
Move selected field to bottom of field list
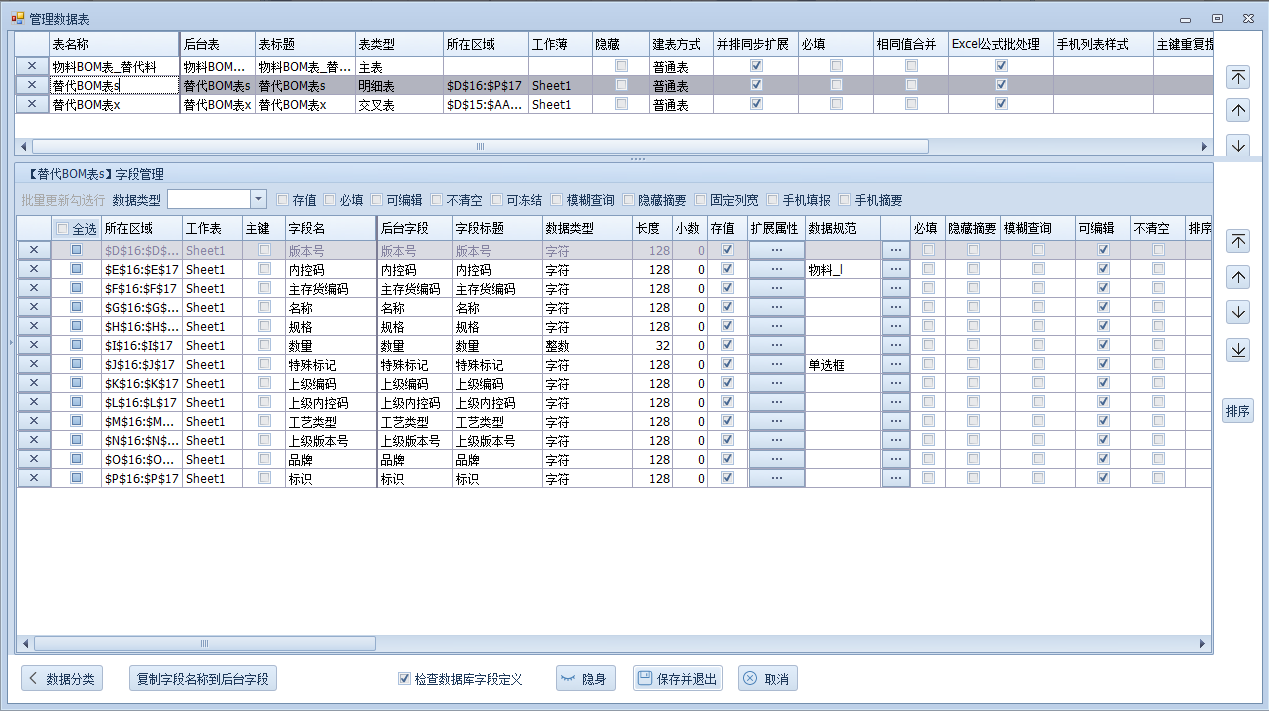pos(1238,349)
